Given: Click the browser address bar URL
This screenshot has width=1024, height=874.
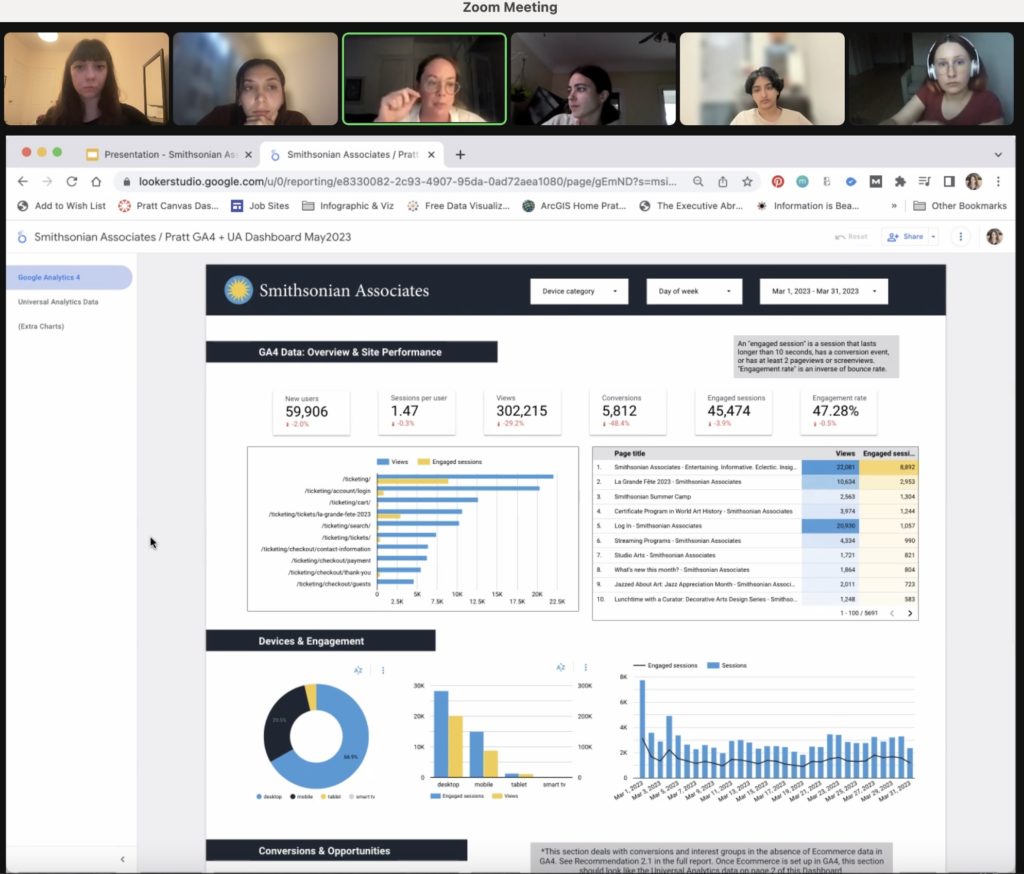Looking at the screenshot, I should (x=408, y=182).
